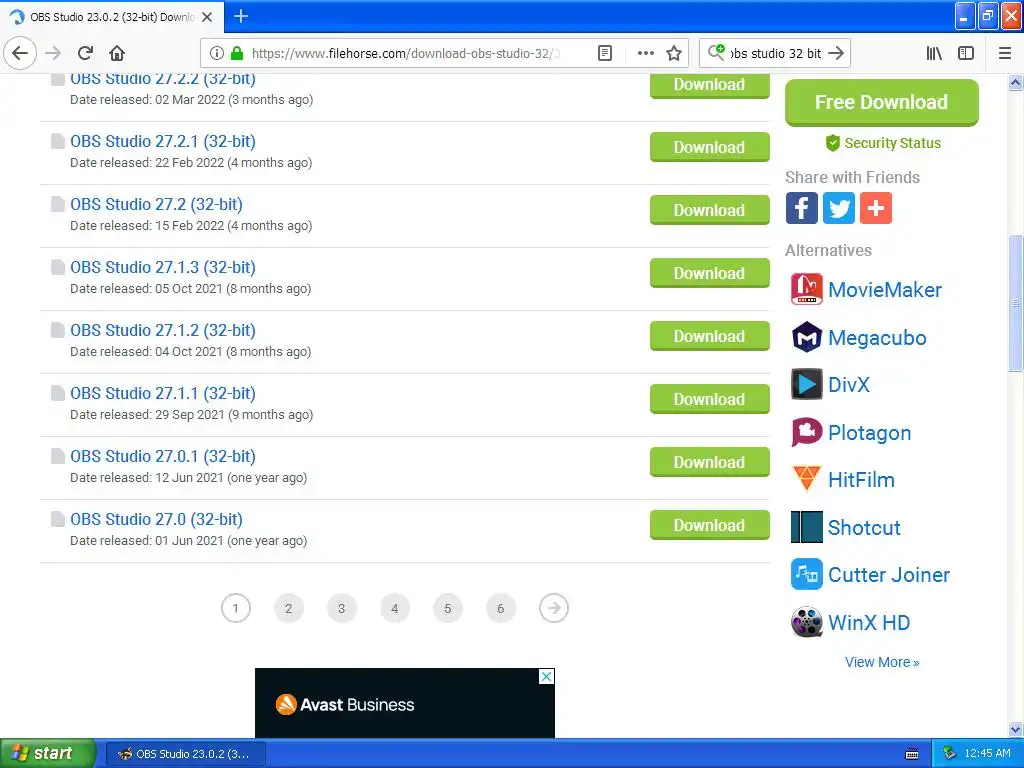Click the next page arrow in pagination
1024x768 pixels.
coord(554,609)
